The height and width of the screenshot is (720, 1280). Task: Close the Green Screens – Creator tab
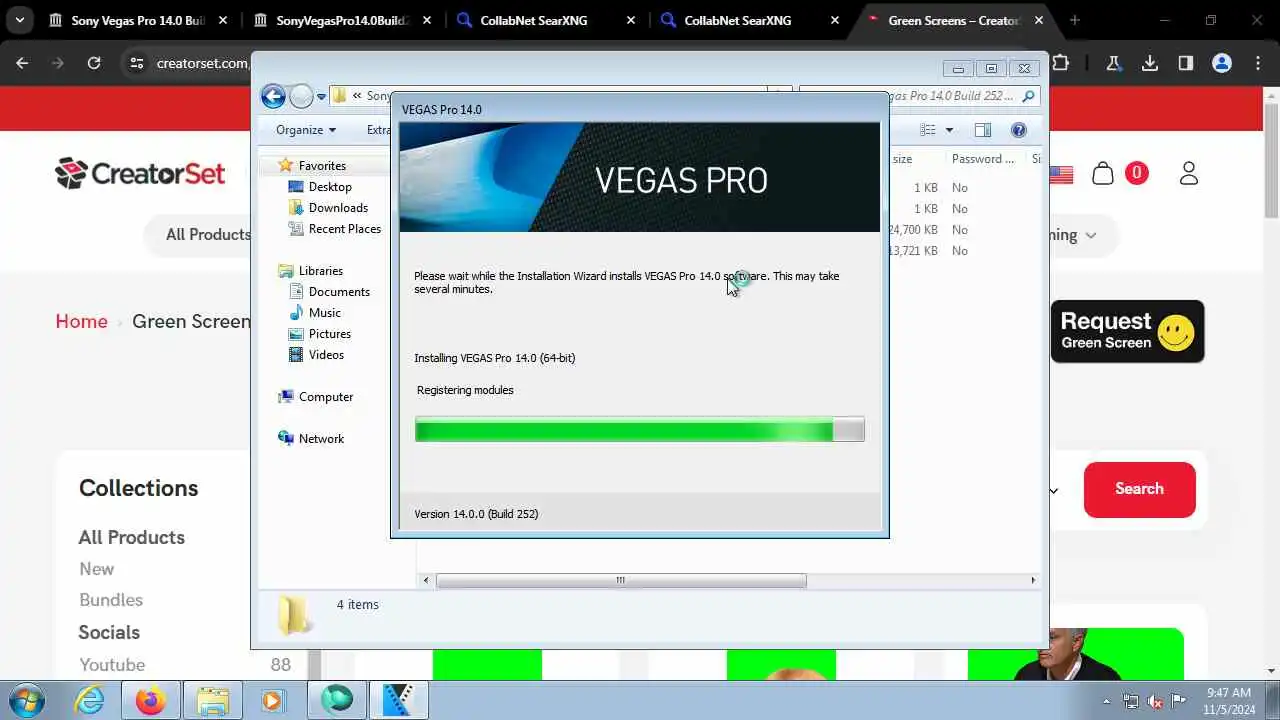pos(1039,20)
